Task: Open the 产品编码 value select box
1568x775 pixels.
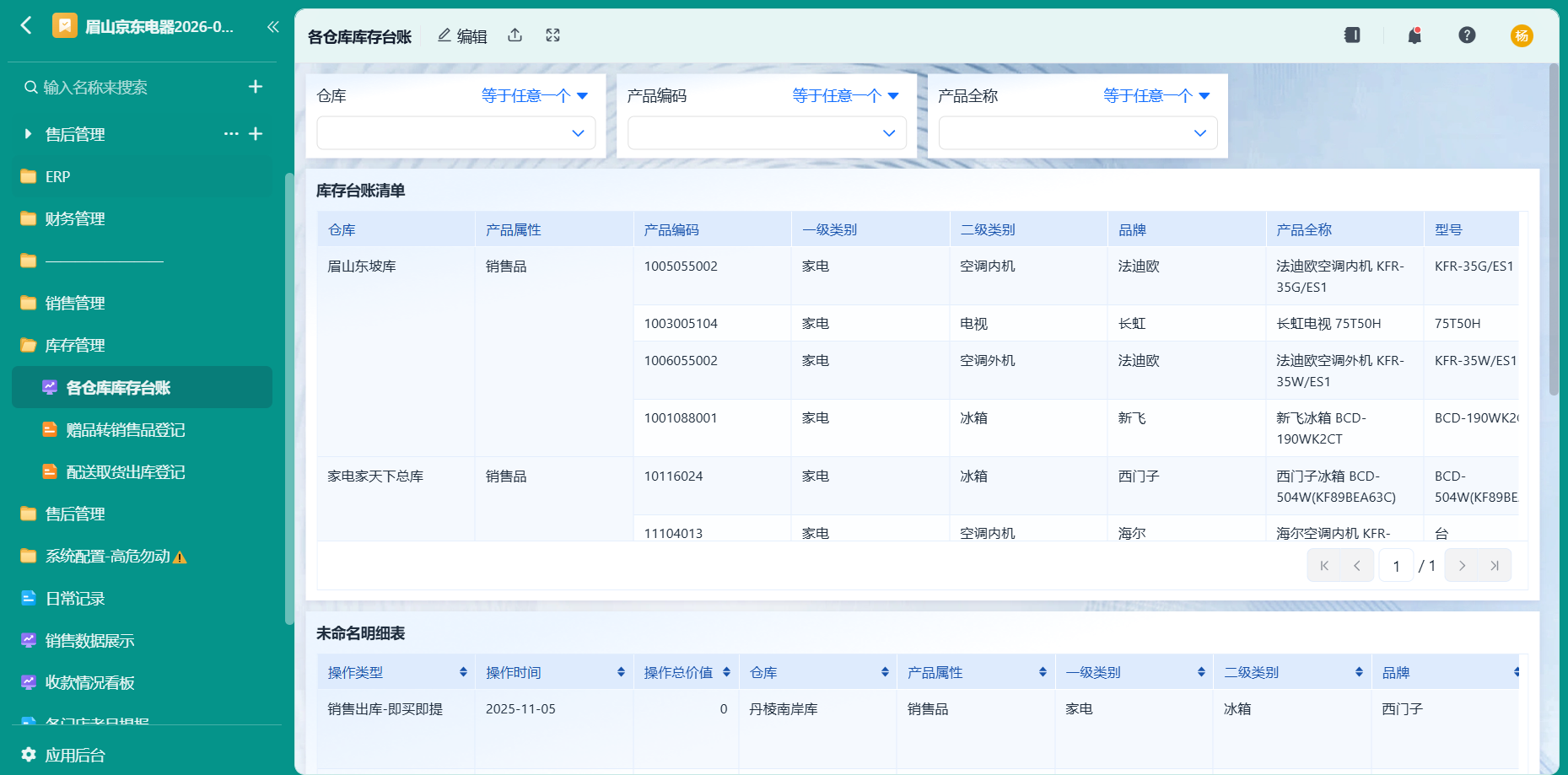Action: click(767, 133)
